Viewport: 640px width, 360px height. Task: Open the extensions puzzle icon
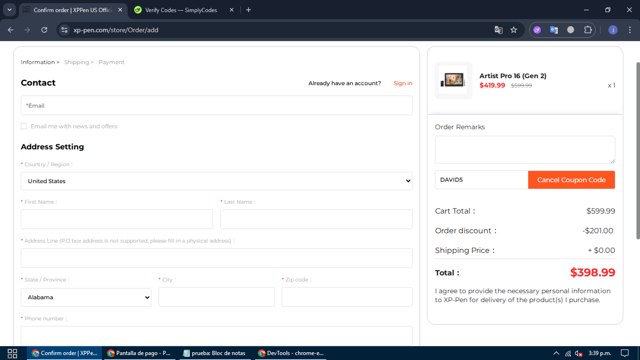pyautogui.click(x=588, y=30)
